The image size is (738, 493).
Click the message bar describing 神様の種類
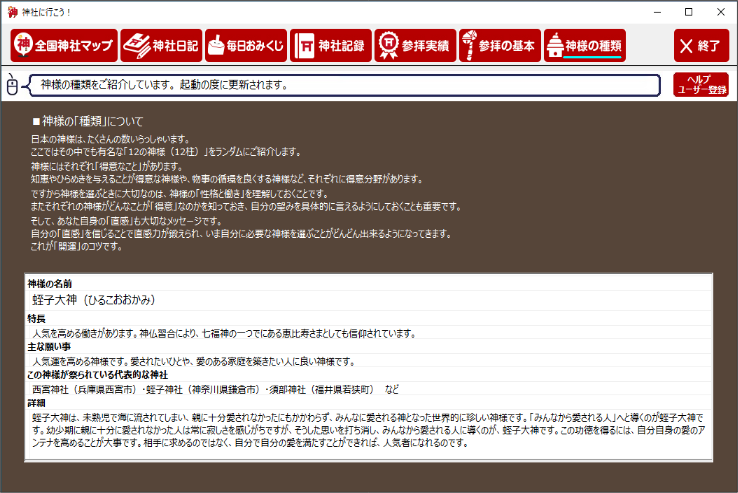[x=345, y=85]
